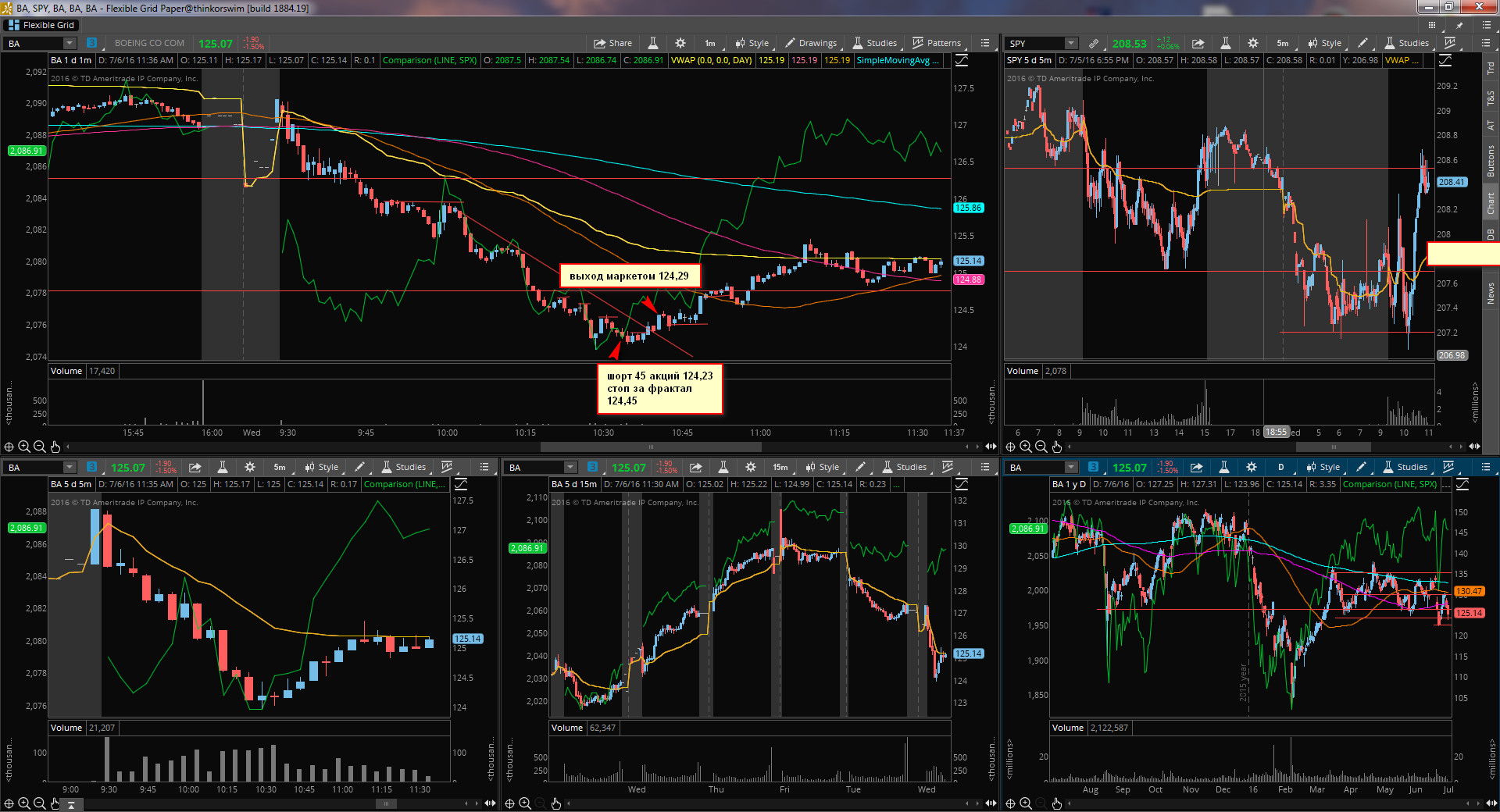1500x812 pixels.
Task: Open the T&S sidebar tab
Action: [x=1491, y=98]
